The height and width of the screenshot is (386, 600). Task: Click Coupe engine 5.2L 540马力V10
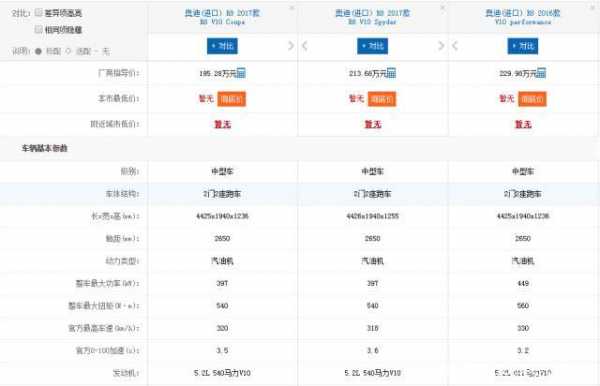click(x=222, y=373)
